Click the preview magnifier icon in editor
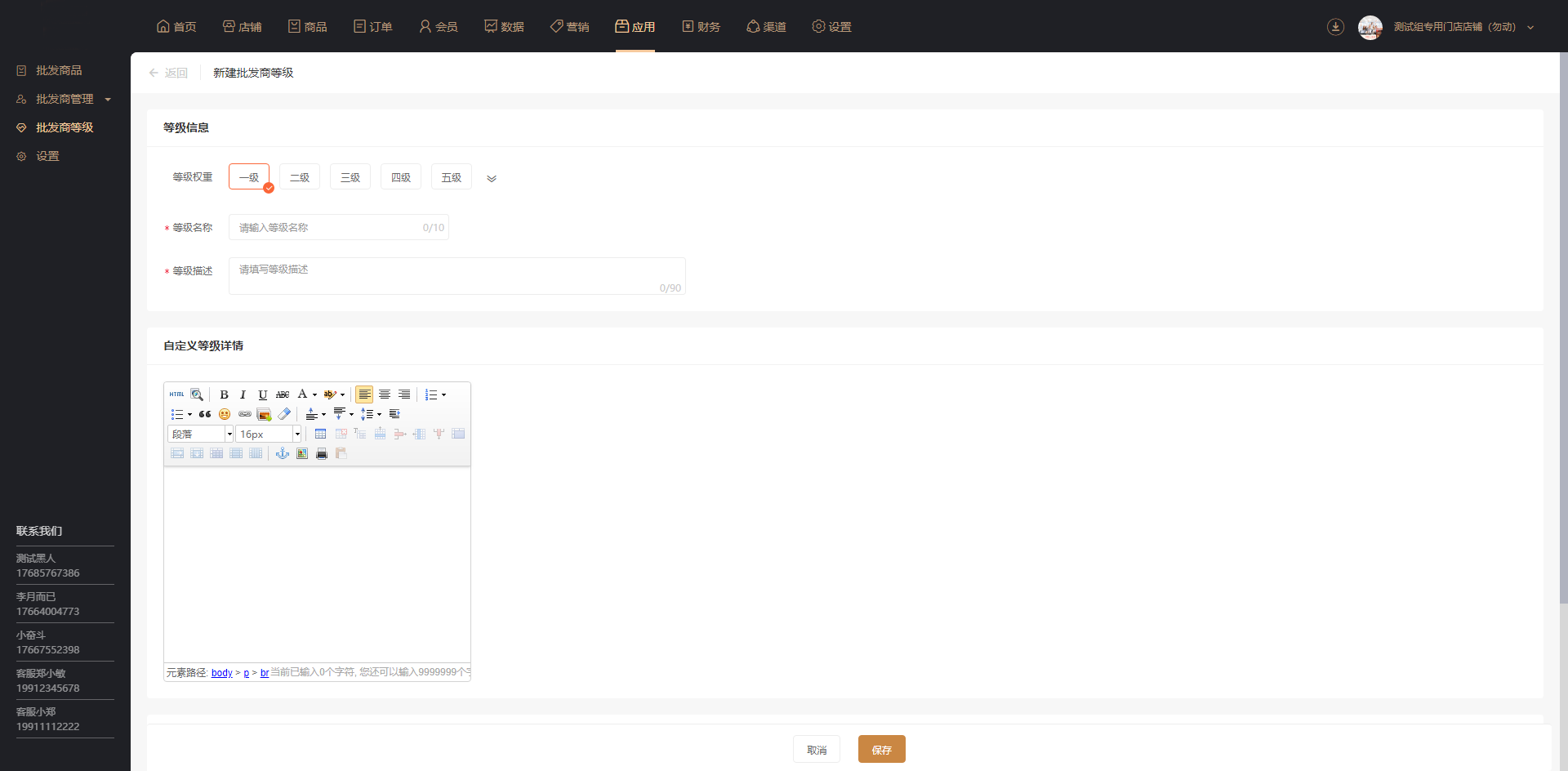Viewport: 1568px width, 771px height. pos(197,394)
